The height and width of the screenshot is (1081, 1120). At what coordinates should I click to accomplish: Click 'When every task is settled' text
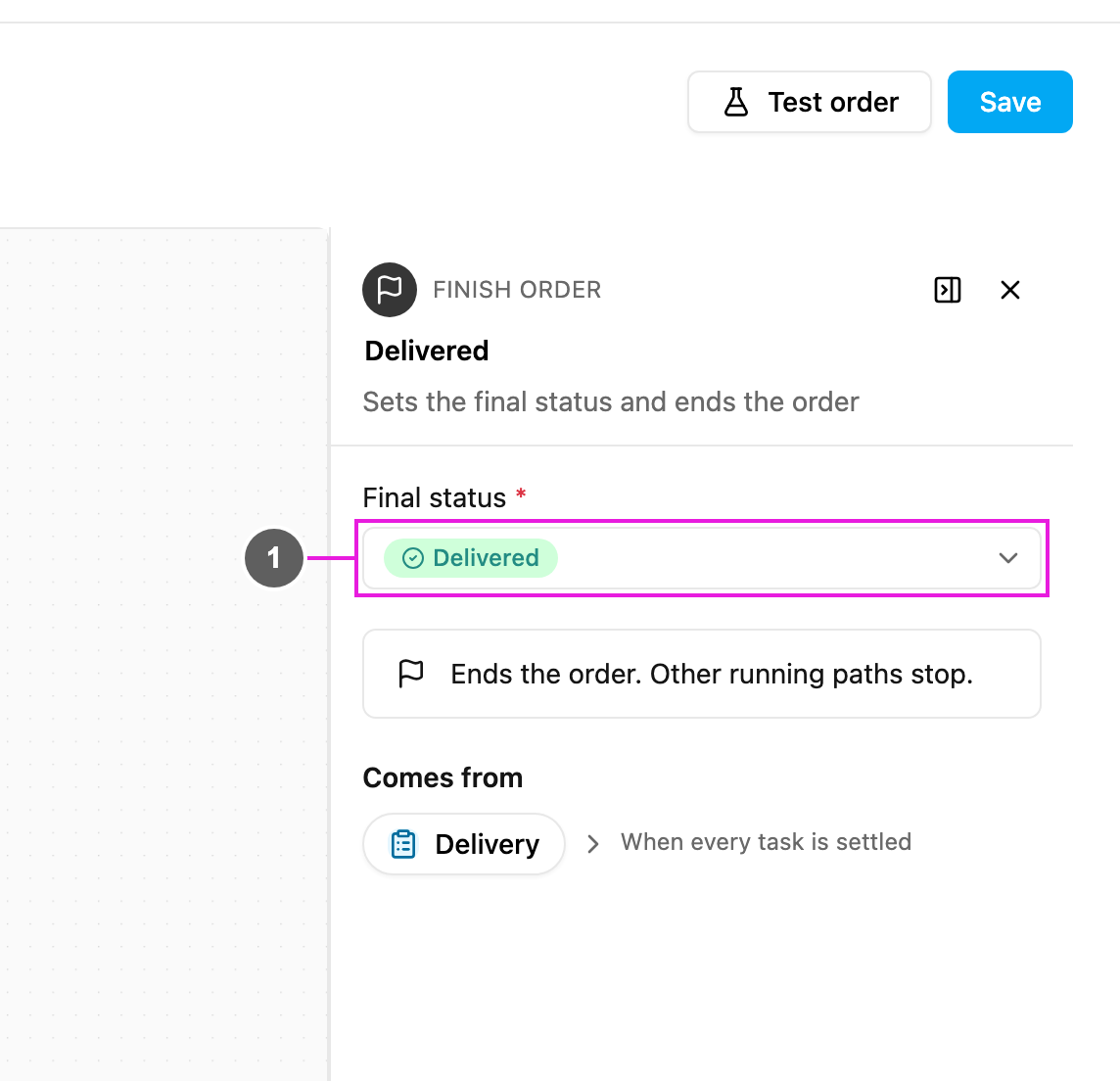coord(766,842)
